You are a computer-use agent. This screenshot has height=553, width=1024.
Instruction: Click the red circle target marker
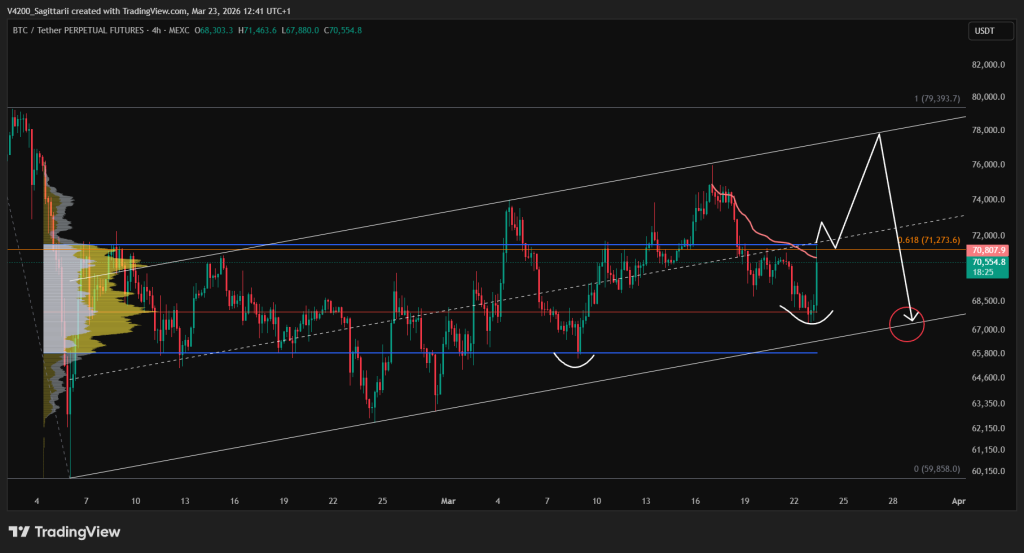coord(906,323)
